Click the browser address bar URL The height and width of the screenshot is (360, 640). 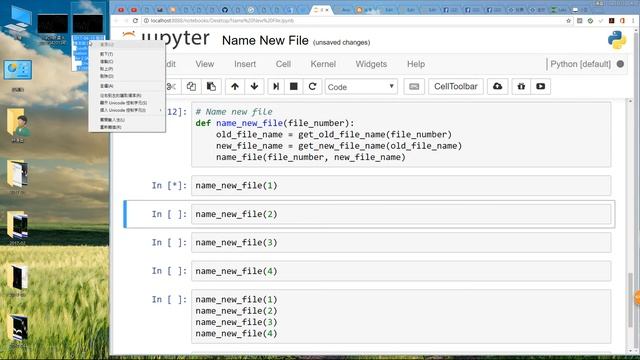tap(222, 20)
